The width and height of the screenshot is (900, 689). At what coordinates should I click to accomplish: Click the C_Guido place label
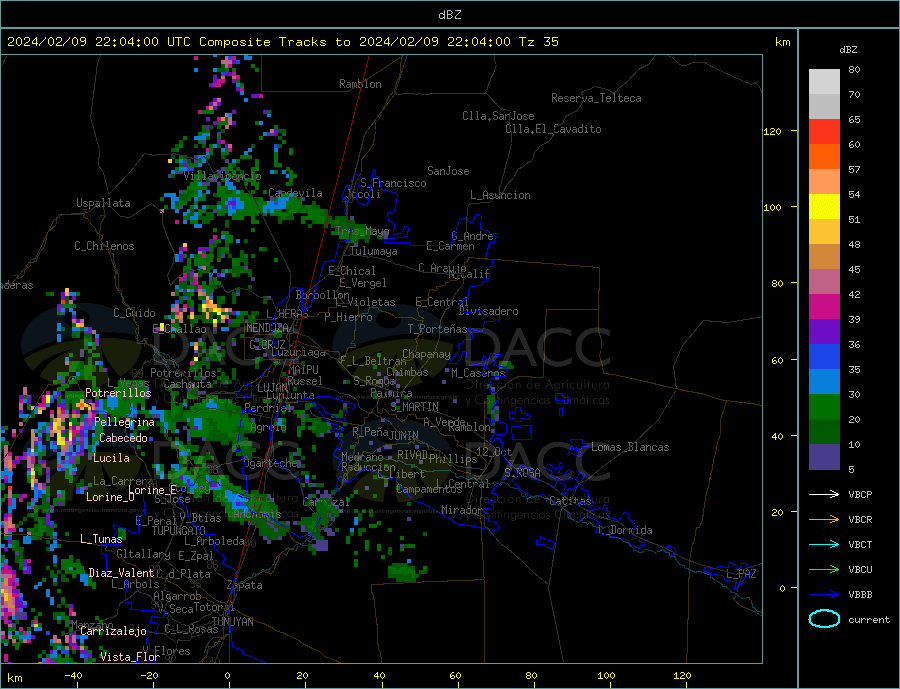click(x=134, y=313)
